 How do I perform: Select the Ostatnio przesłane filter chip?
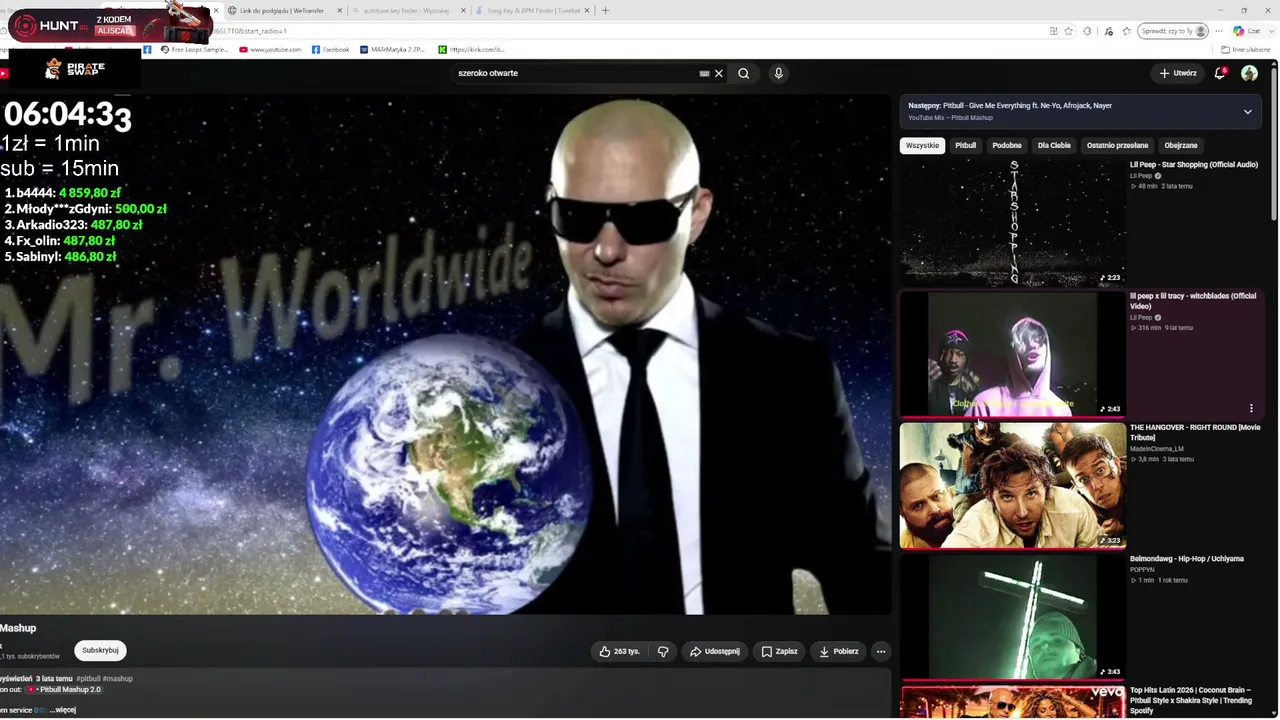click(x=1118, y=145)
